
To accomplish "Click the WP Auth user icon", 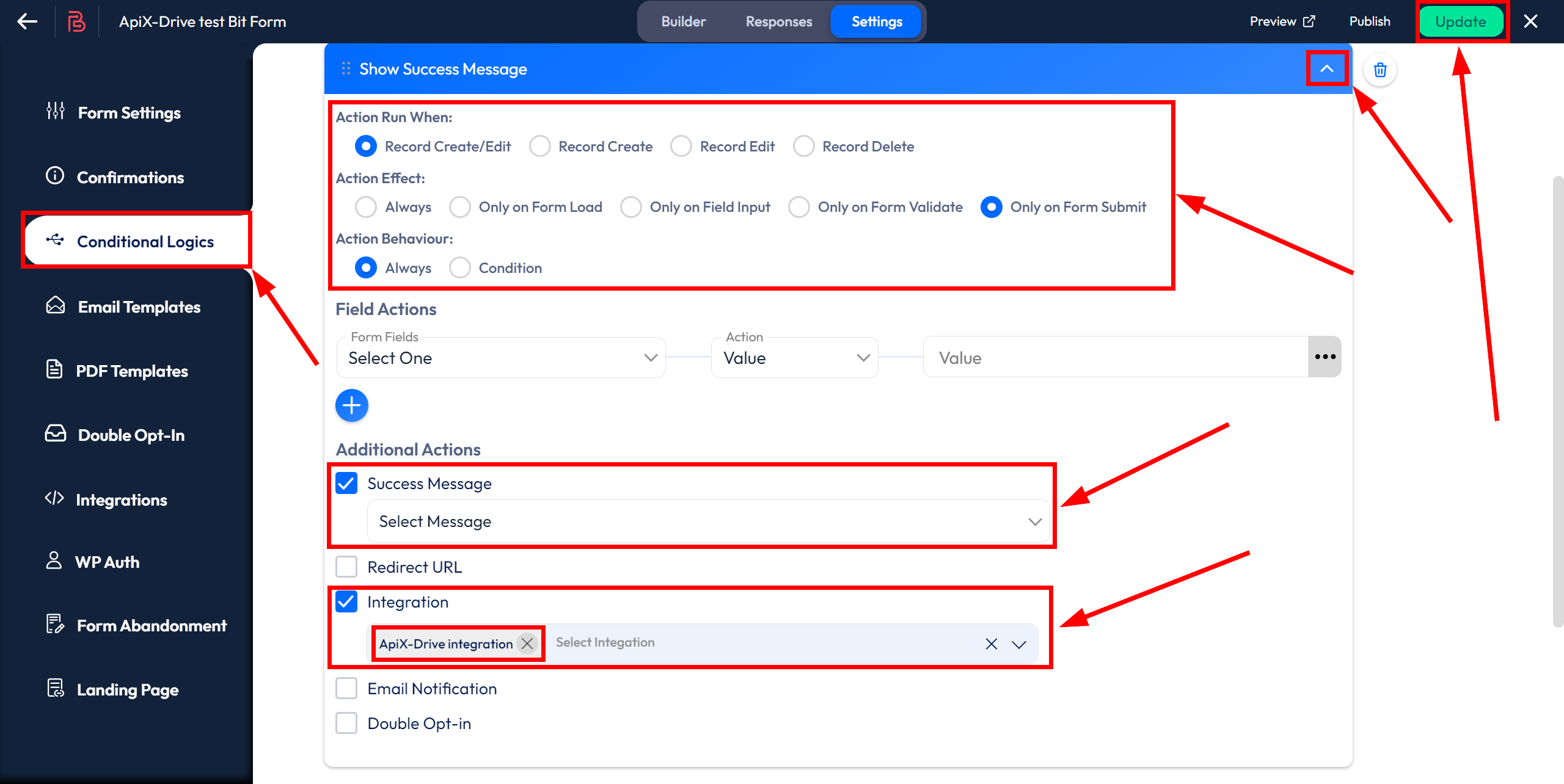I will pyautogui.click(x=54, y=561).
